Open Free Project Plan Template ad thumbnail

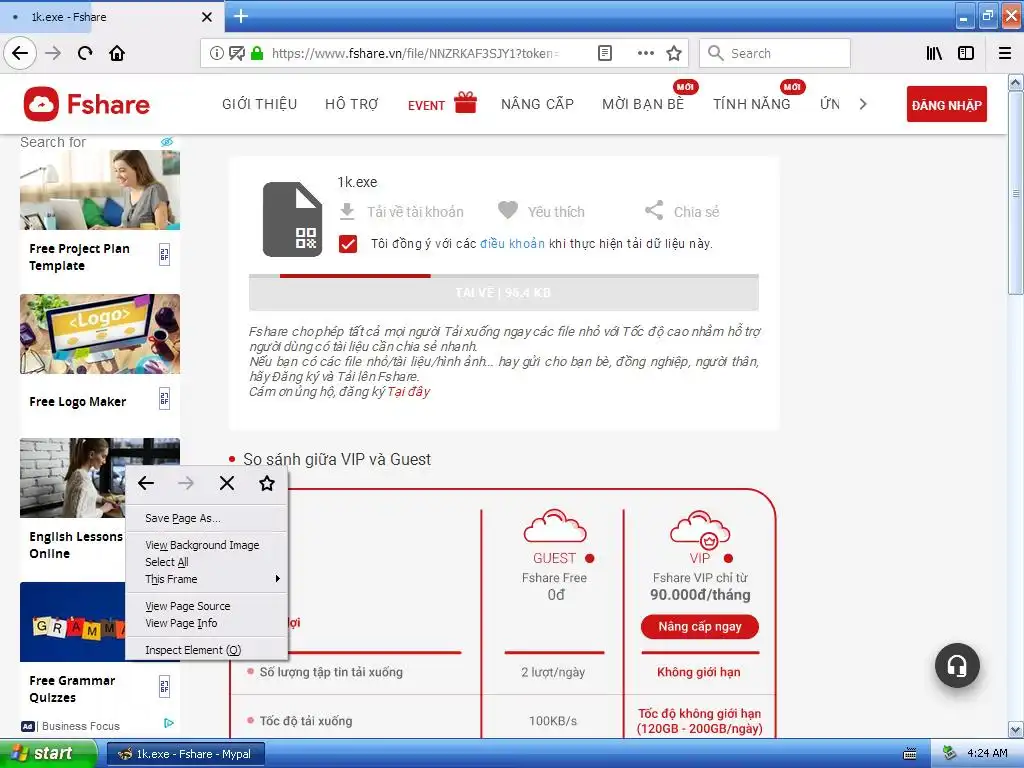[100, 189]
